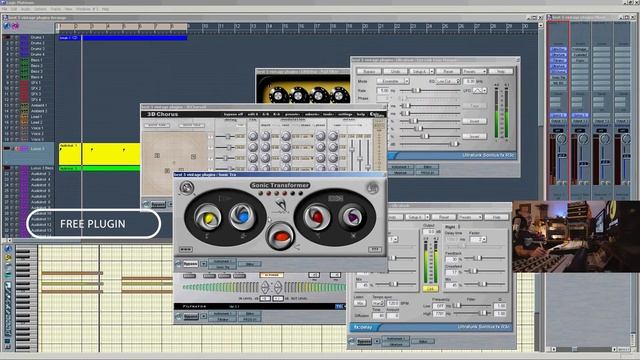Click the Reset button in the fx:delay window
This screenshot has width=640, height=360.
[x=444, y=217]
